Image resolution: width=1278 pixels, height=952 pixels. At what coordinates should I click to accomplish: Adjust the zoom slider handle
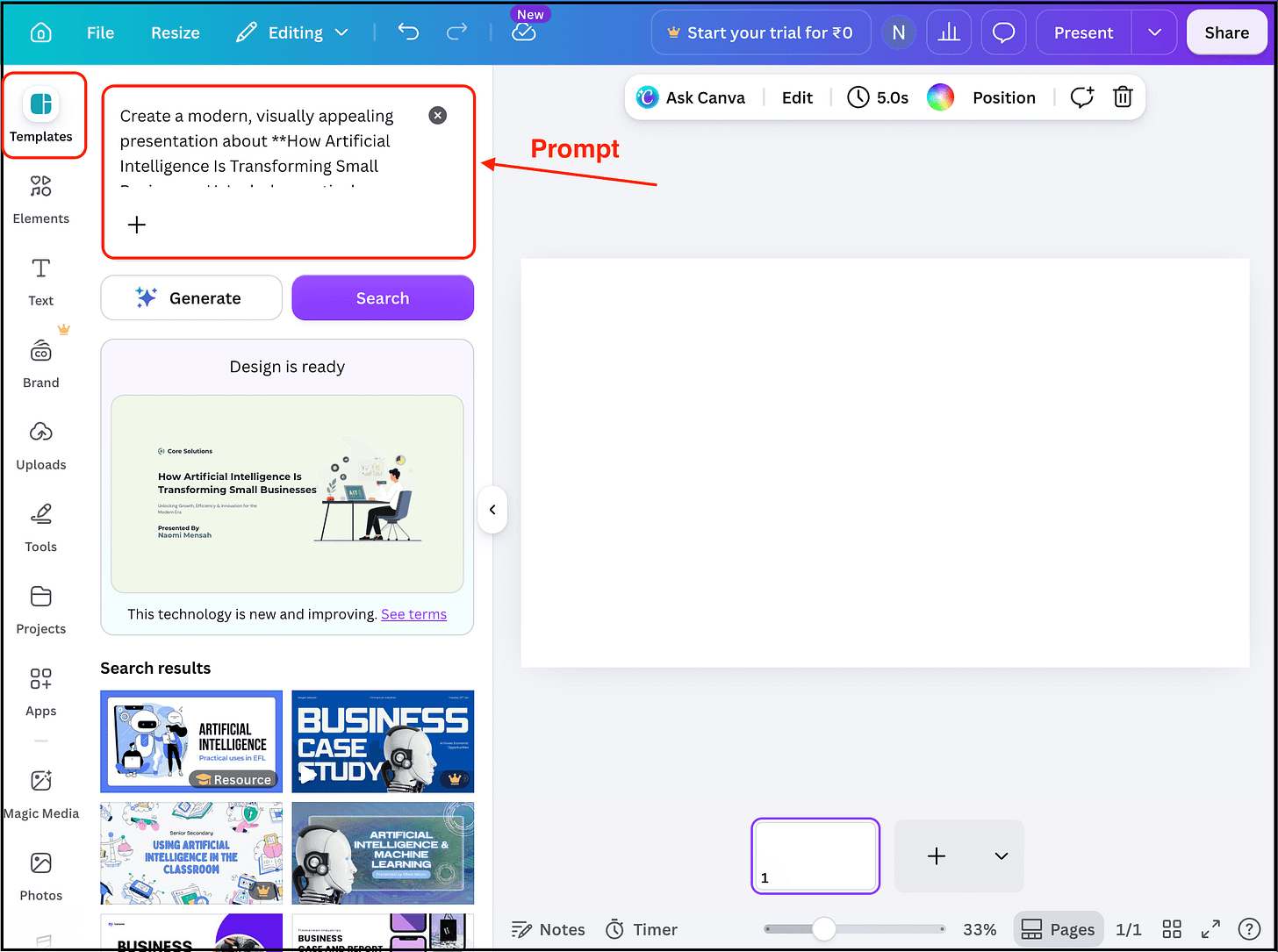tap(823, 928)
